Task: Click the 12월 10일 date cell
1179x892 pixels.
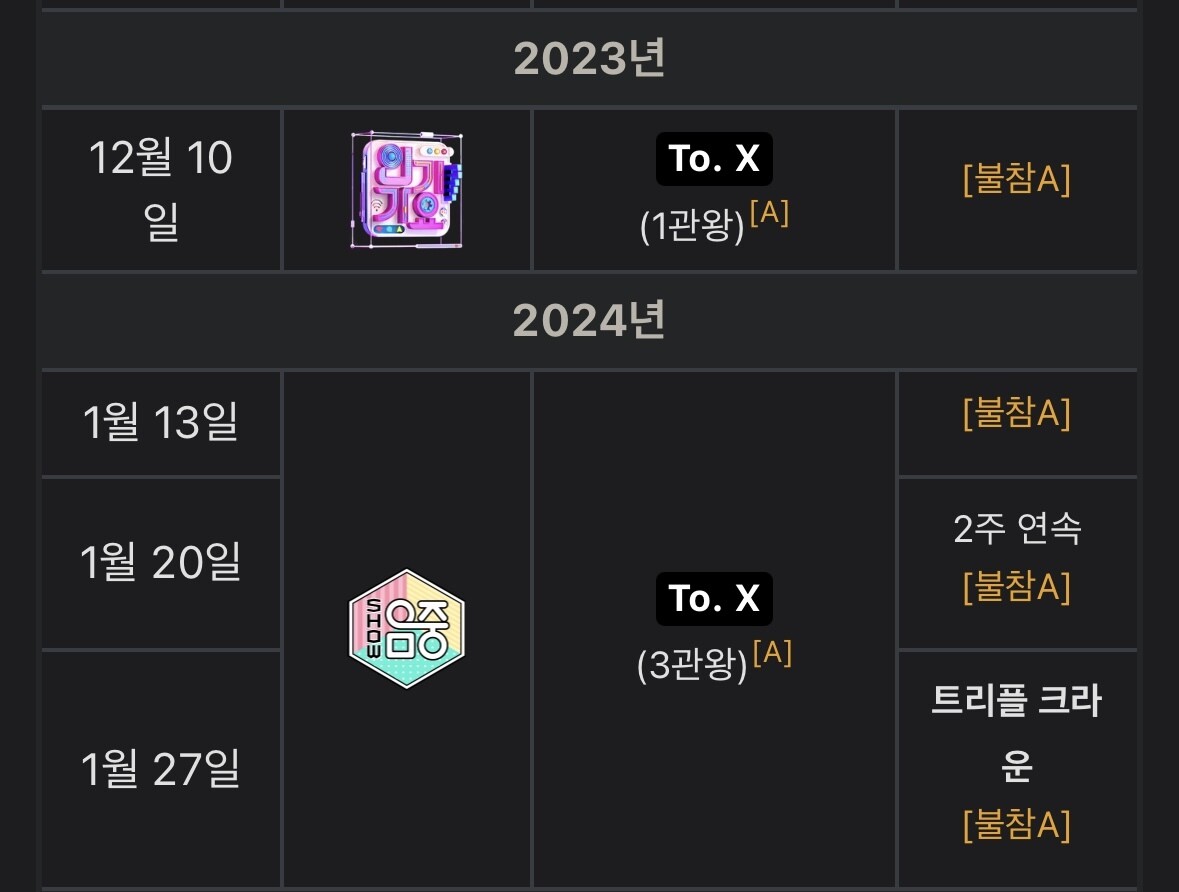Action: pyautogui.click(x=161, y=190)
